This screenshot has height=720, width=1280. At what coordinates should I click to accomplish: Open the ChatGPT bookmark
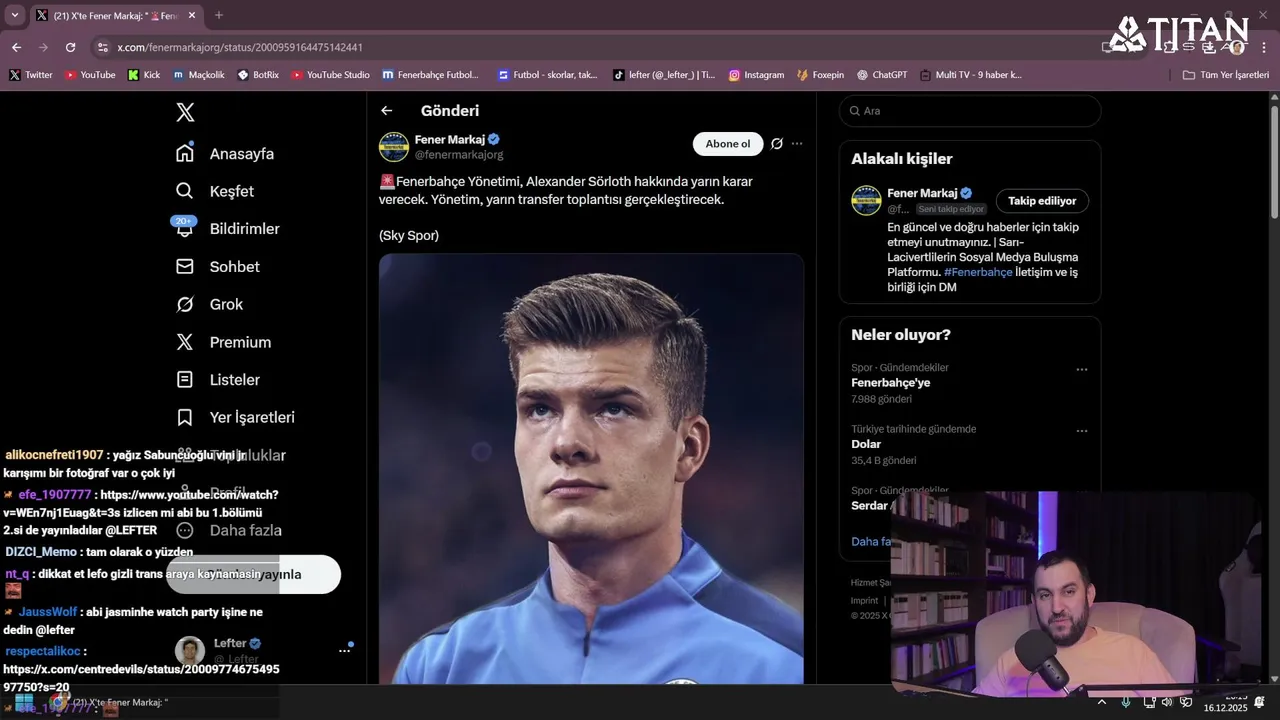pos(882,75)
